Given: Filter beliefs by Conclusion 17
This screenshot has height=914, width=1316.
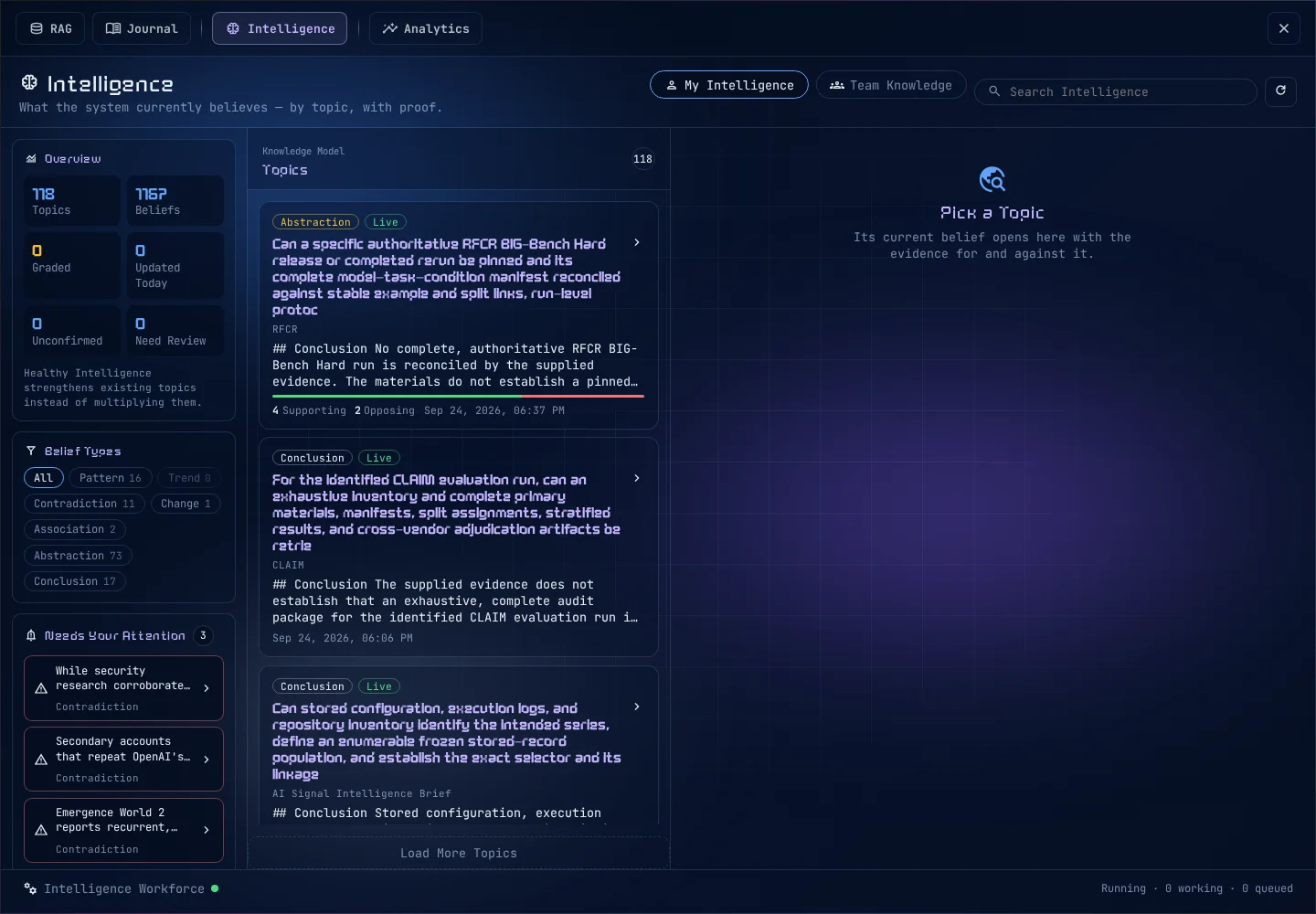Looking at the screenshot, I should (x=75, y=581).
